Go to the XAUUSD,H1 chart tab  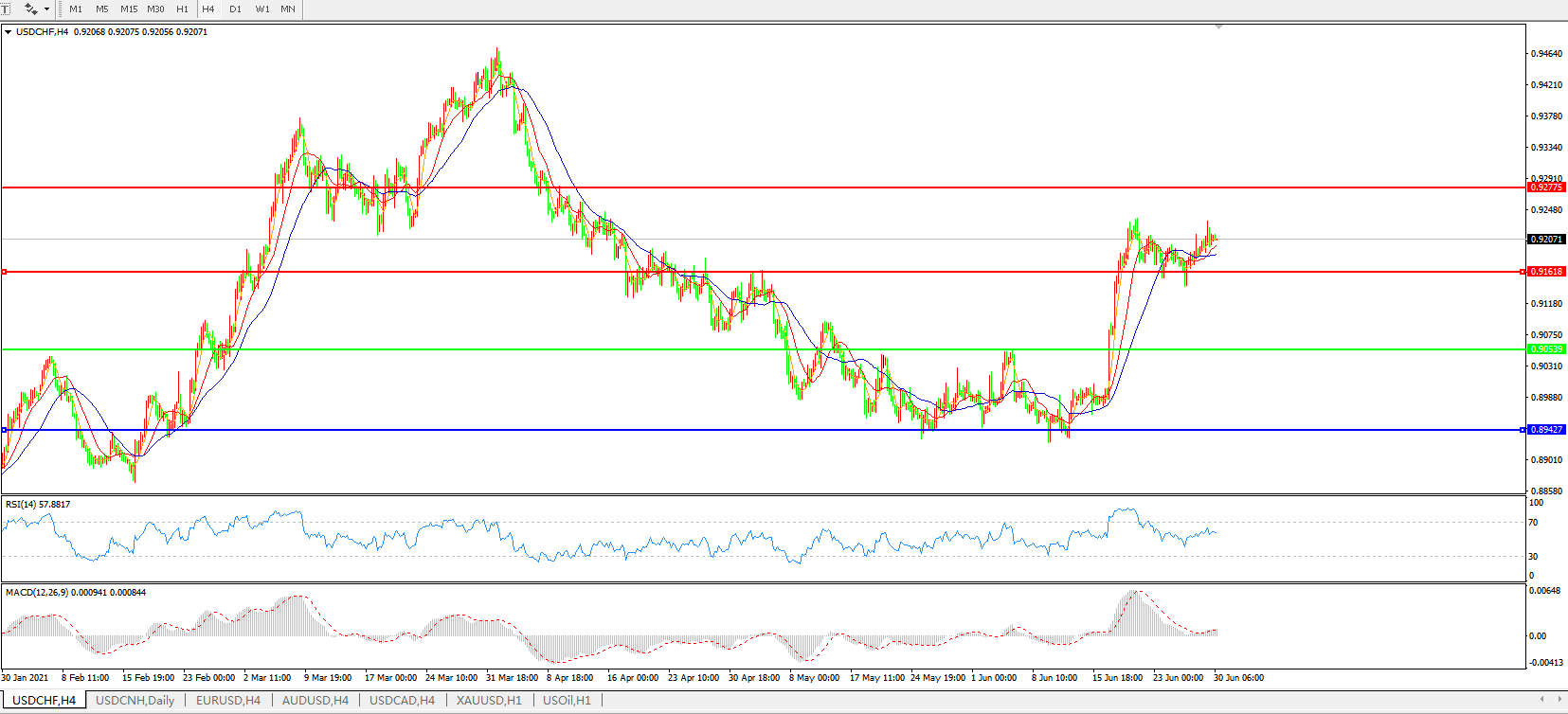point(489,701)
